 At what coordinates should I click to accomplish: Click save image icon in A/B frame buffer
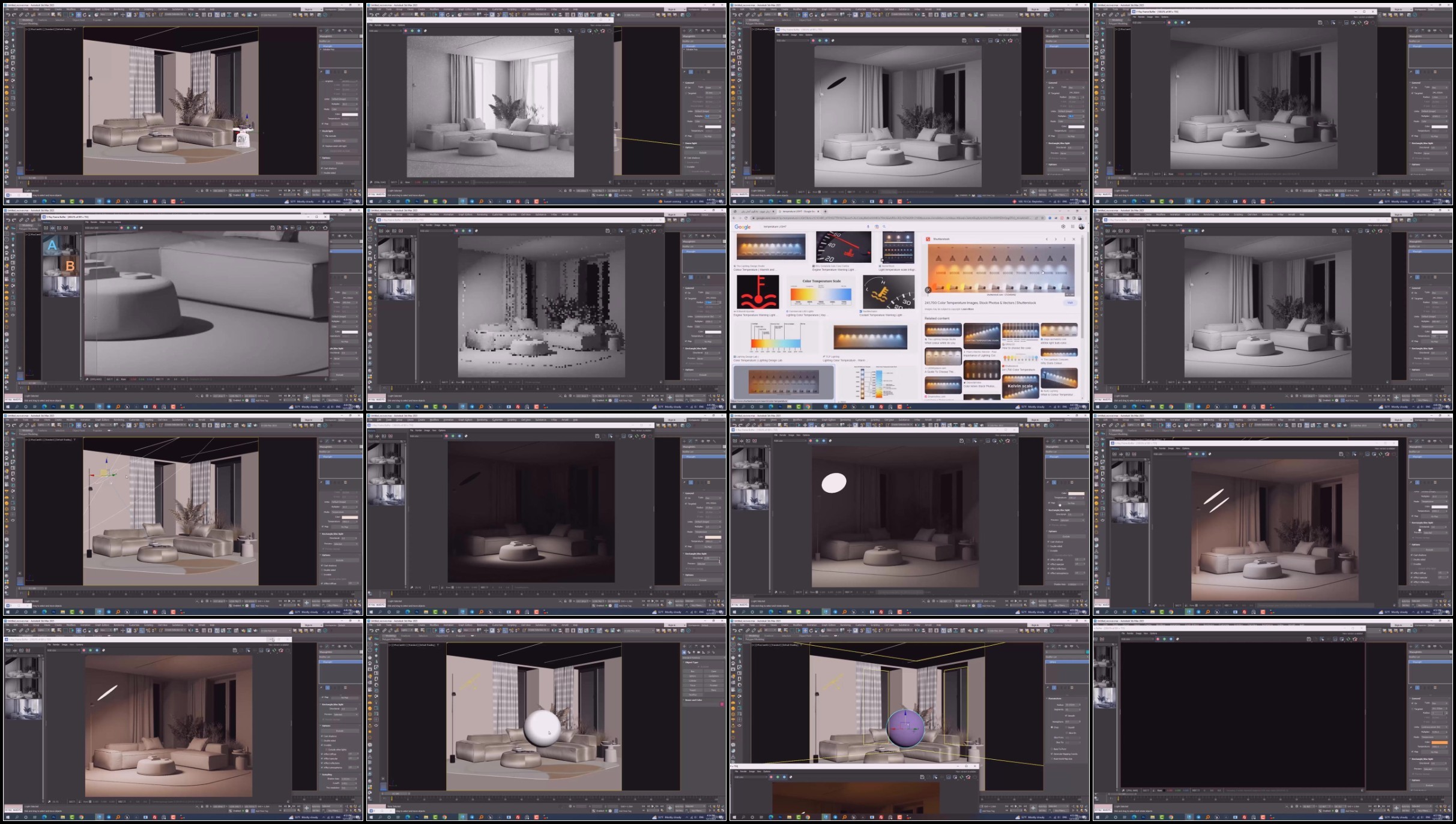click(x=273, y=228)
